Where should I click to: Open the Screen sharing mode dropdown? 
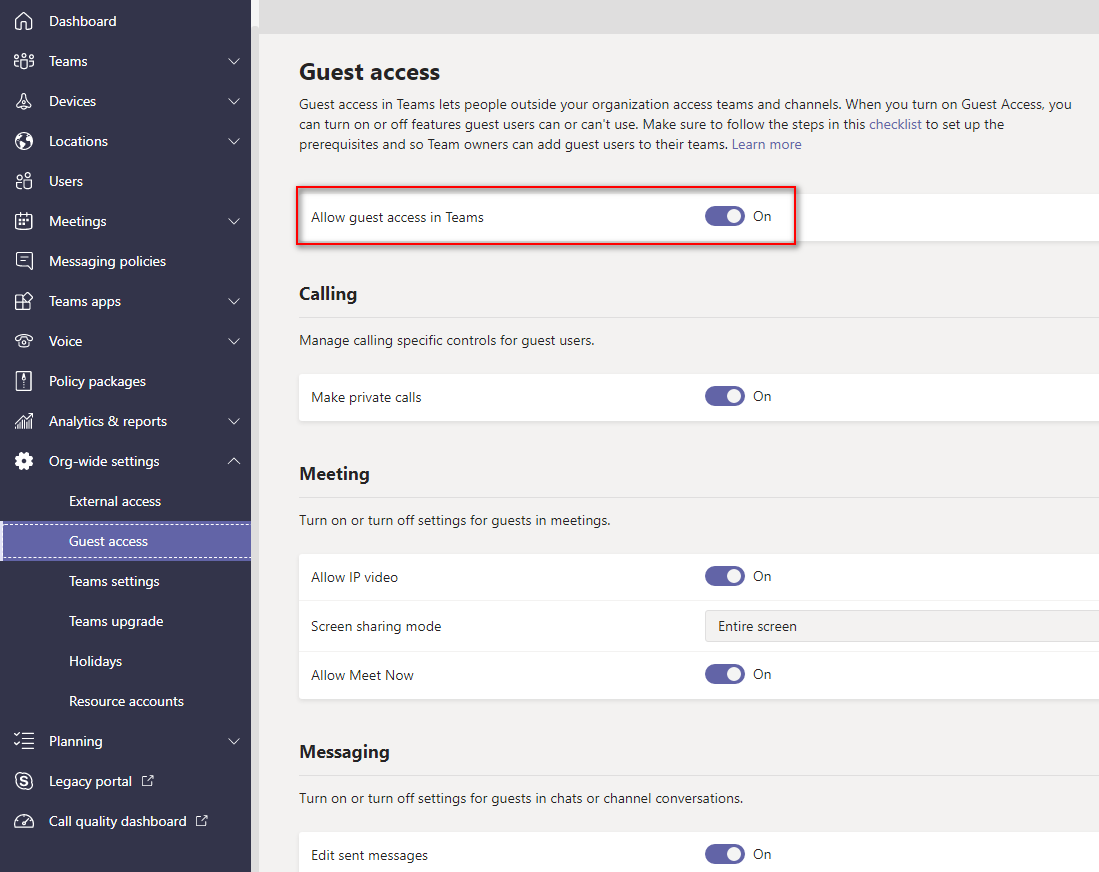tap(901, 626)
